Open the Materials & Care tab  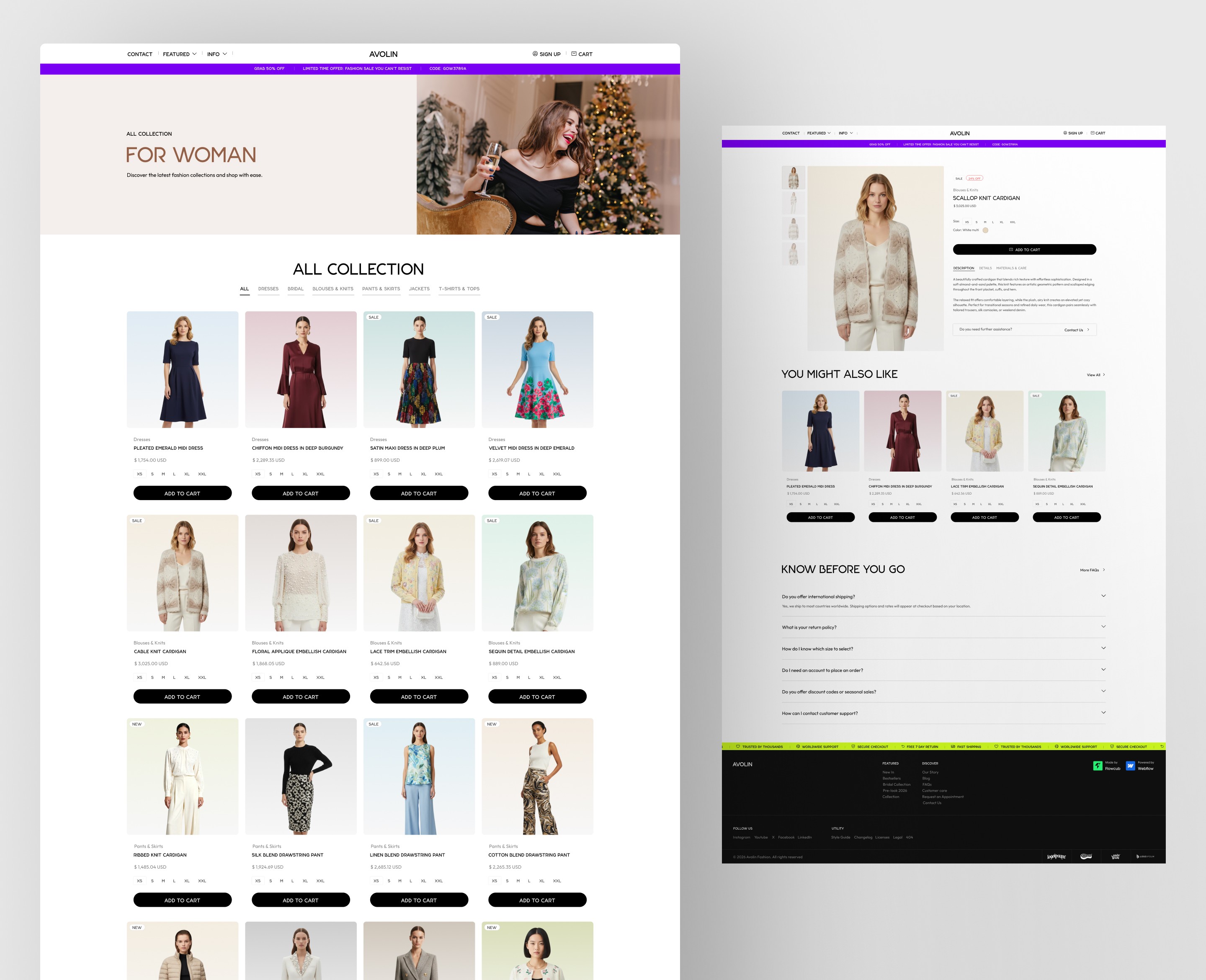tap(1011, 268)
